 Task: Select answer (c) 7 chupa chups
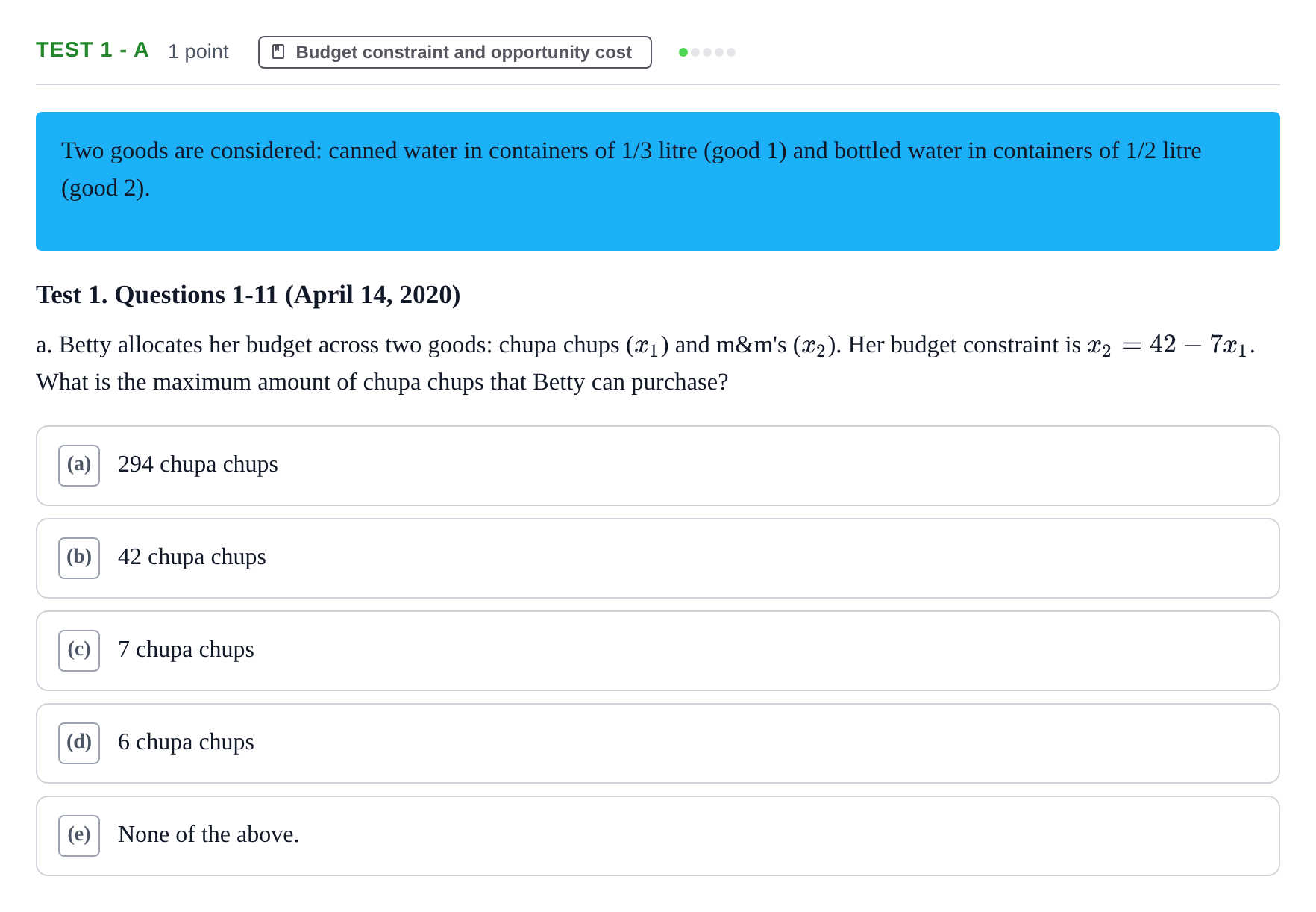[x=657, y=651]
